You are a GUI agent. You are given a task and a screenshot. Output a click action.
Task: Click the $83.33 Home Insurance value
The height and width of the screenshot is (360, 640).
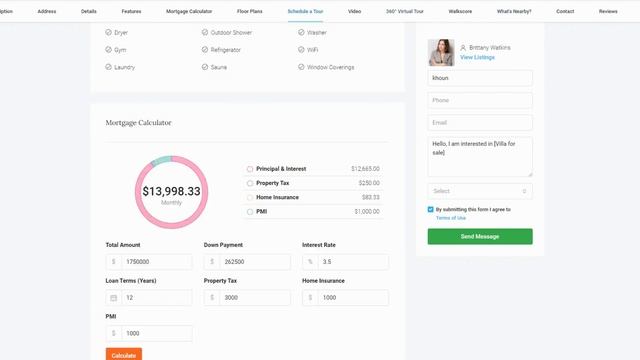click(371, 198)
